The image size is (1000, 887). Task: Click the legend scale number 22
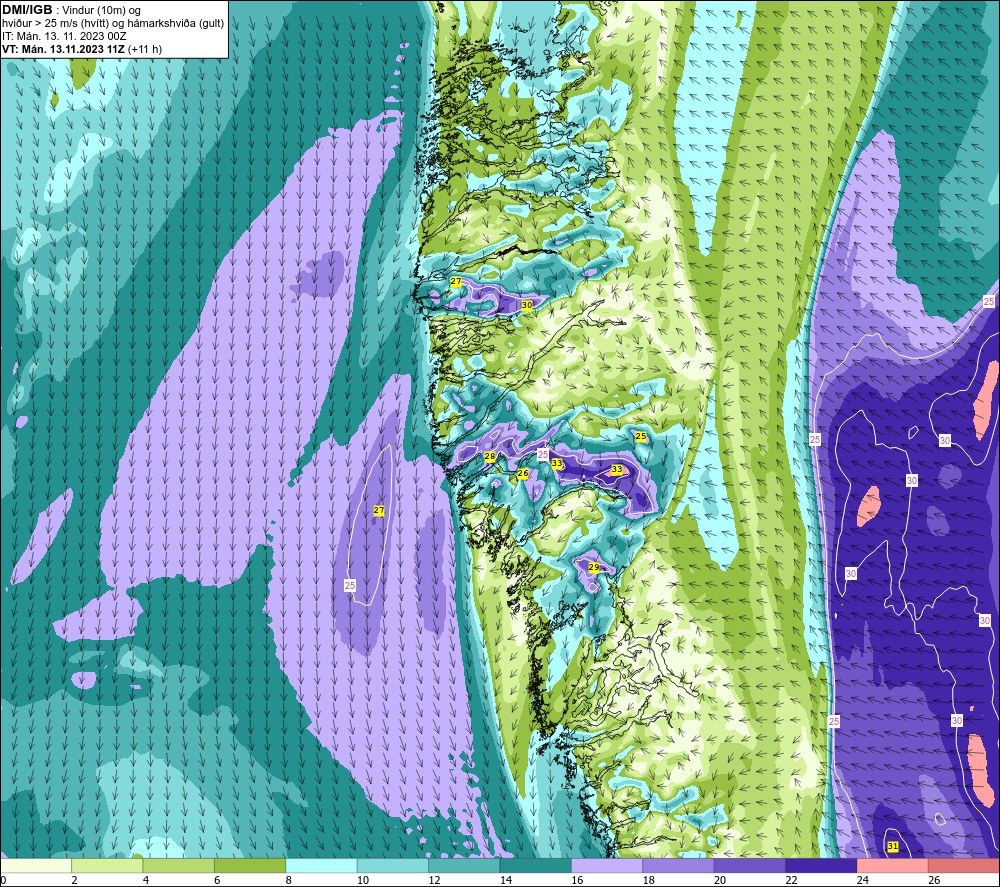[791, 880]
